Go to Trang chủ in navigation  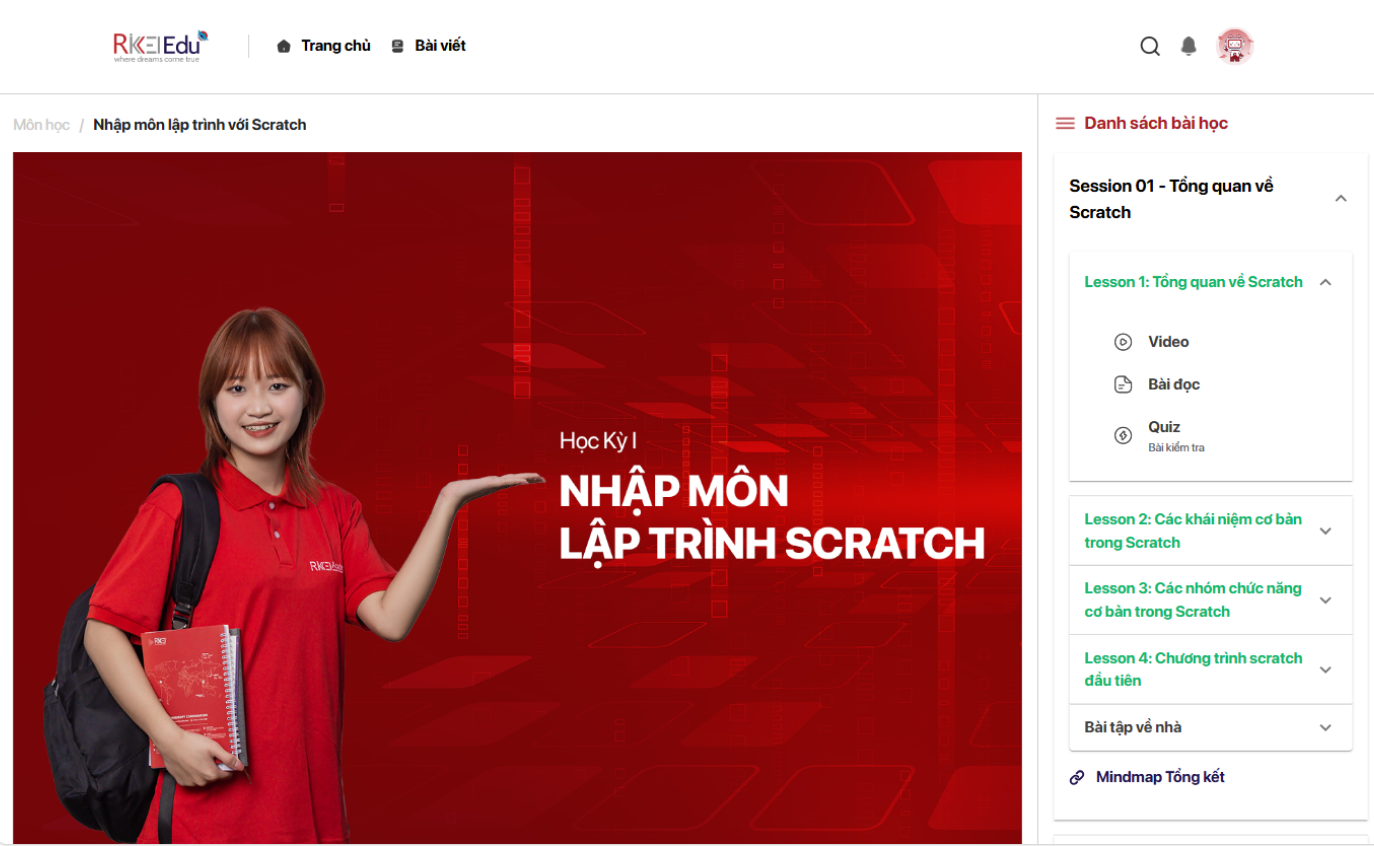click(x=324, y=46)
